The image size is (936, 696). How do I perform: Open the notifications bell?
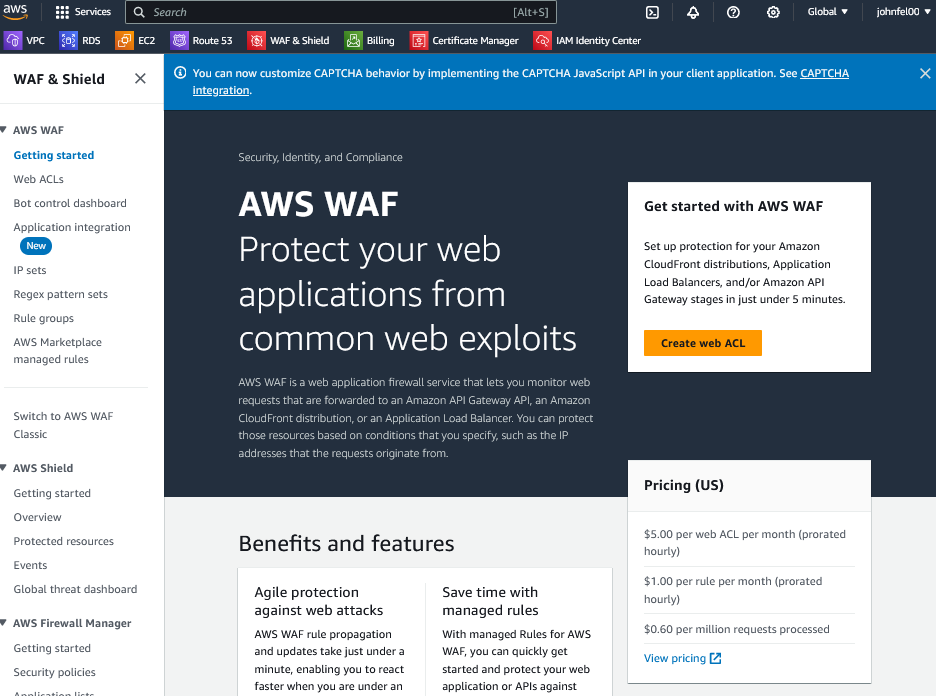tap(693, 12)
